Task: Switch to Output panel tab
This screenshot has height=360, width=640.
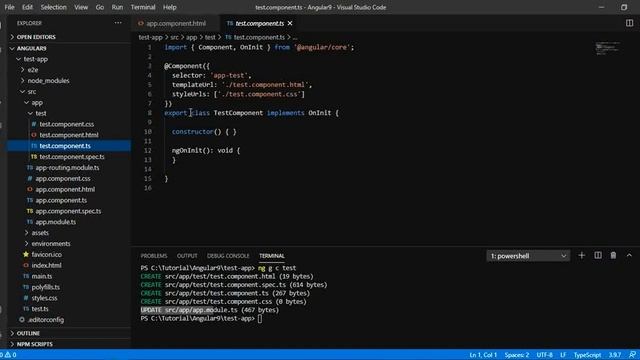Action: pyautogui.click(x=187, y=256)
